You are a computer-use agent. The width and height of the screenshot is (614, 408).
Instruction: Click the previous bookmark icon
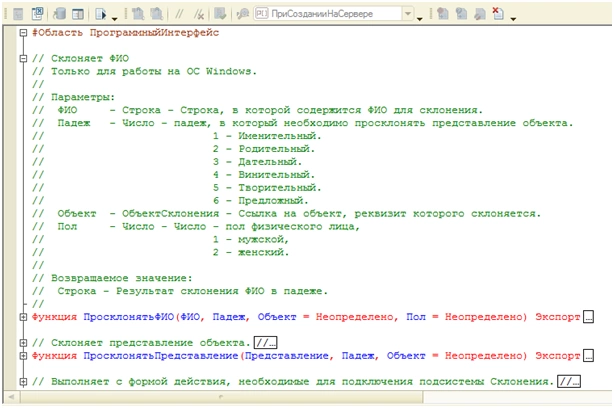pos(480,14)
